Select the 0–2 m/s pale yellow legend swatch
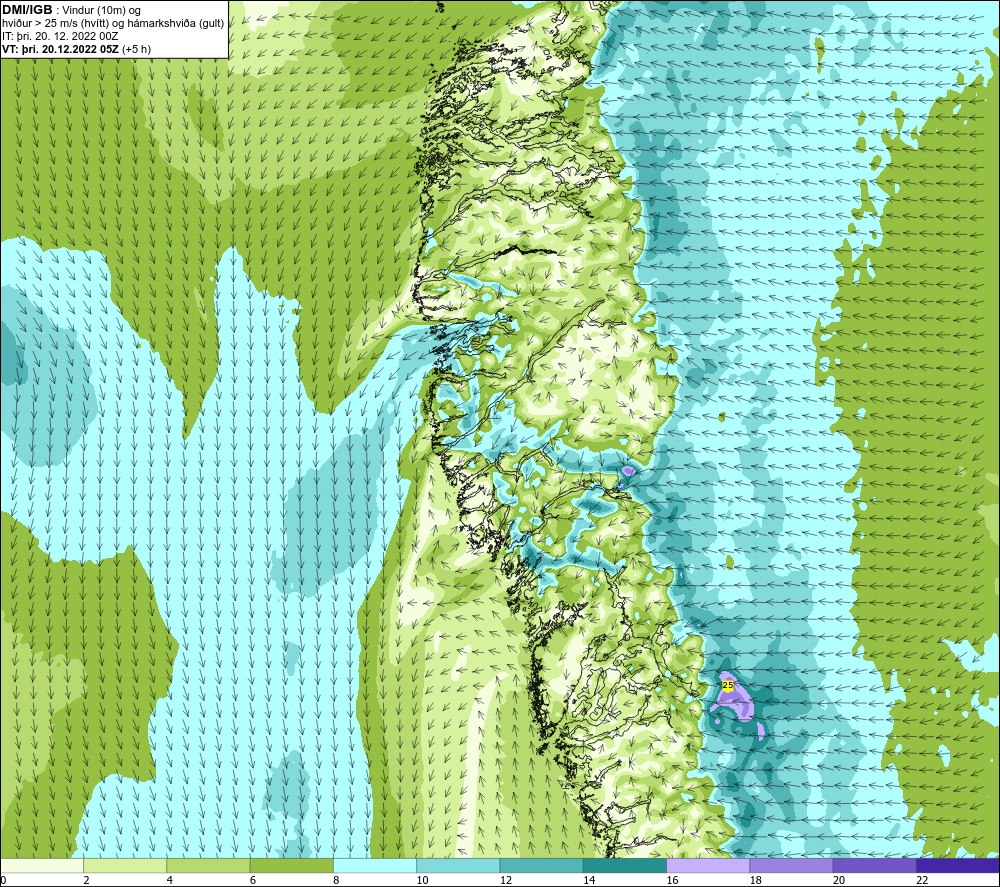The image size is (1000, 887). [41, 865]
